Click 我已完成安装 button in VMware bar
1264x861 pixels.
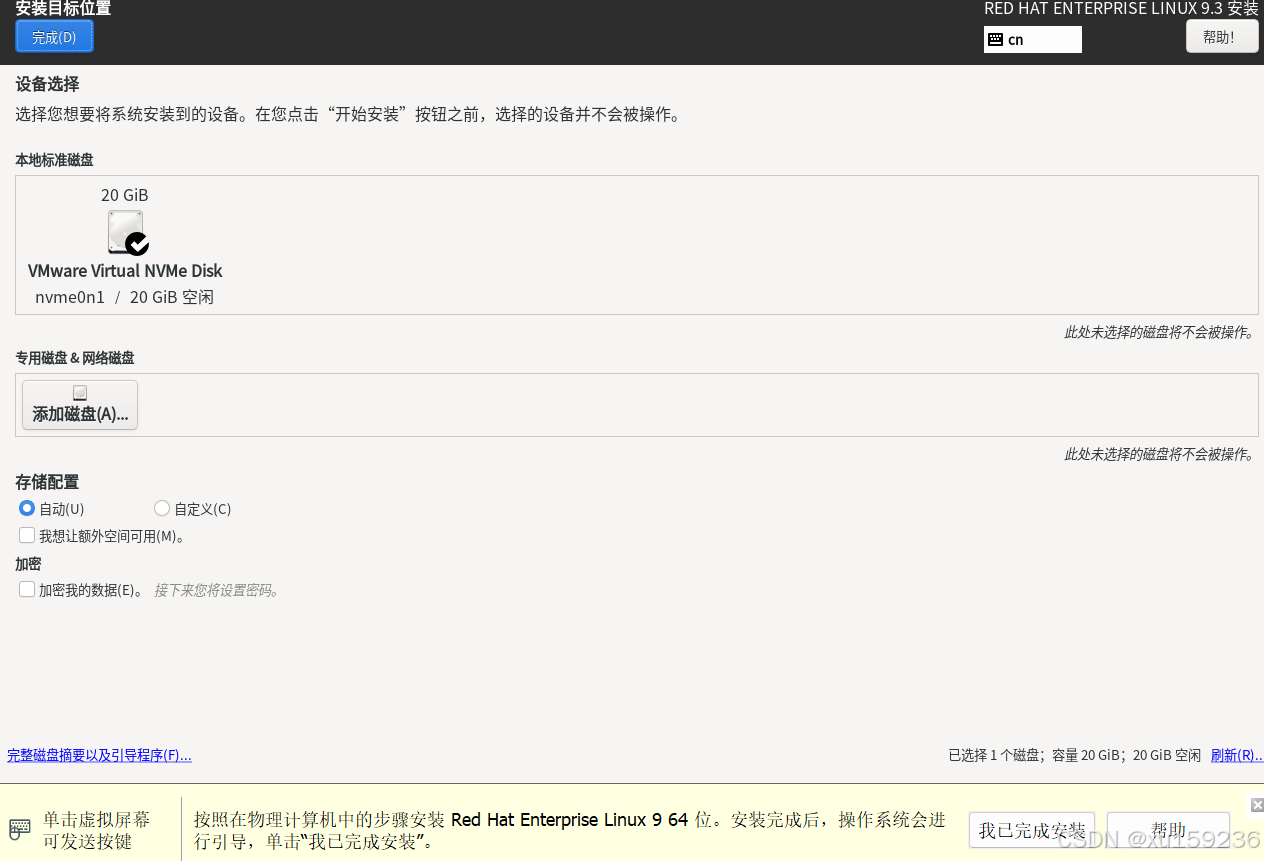coord(1032,831)
